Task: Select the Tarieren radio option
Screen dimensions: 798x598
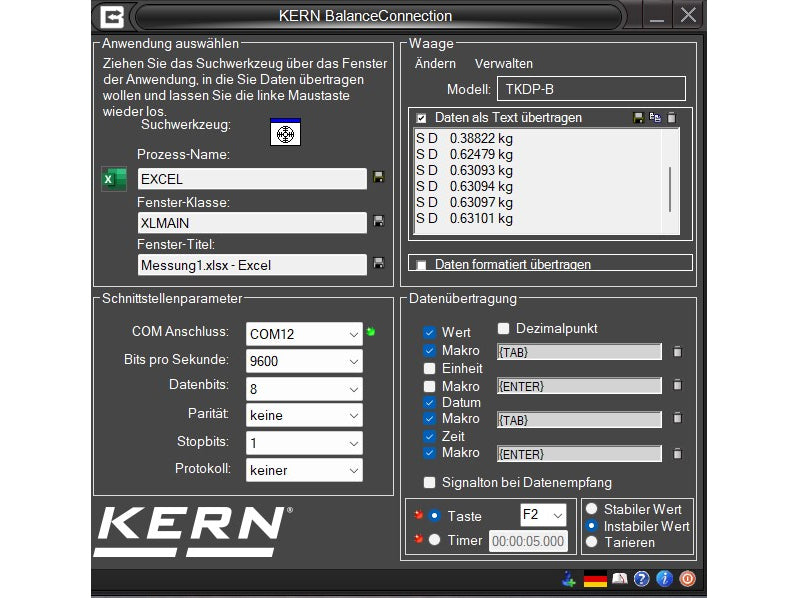Action: tap(591, 542)
